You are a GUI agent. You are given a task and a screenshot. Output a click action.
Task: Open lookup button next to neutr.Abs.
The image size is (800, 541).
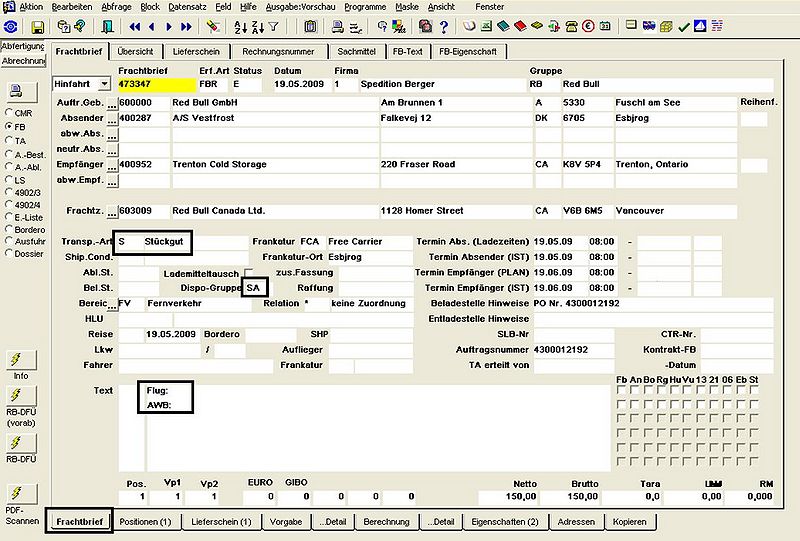(112, 150)
